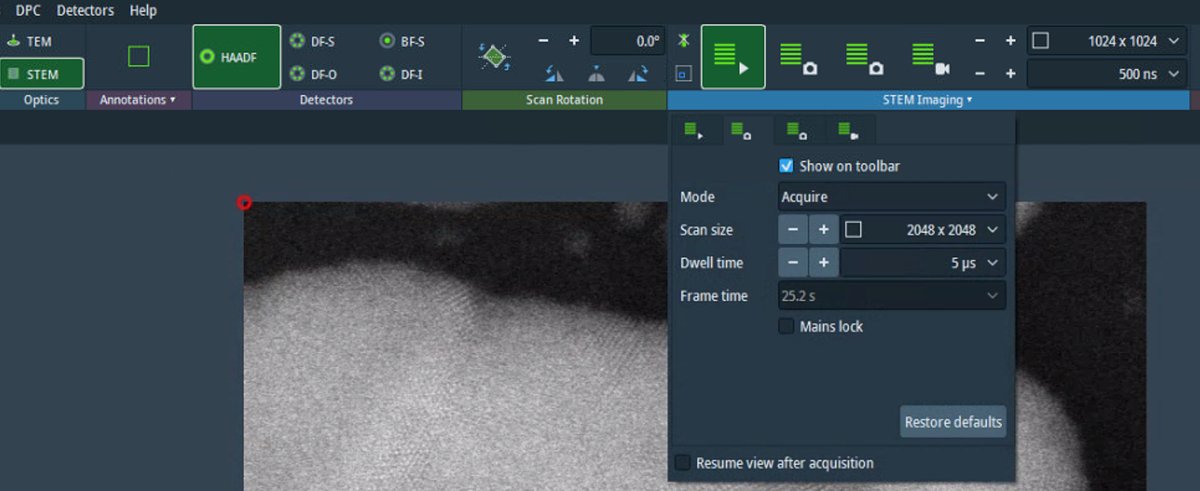This screenshot has width=1200, height=491.
Task: Enable the Mains lock checkbox
Action: pyautogui.click(x=786, y=327)
